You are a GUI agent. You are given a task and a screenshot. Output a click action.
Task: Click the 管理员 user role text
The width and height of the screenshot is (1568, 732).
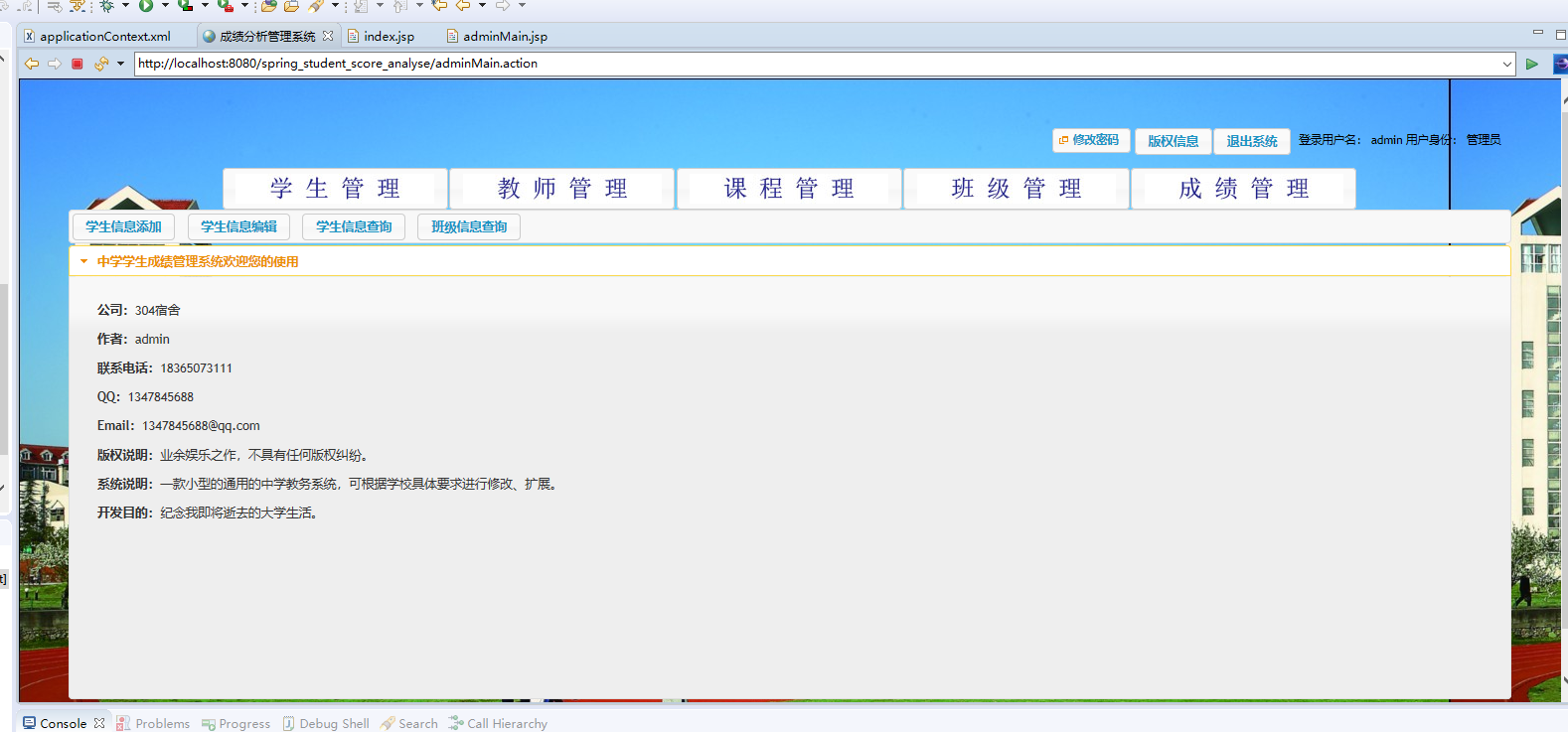click(1484, 140)
